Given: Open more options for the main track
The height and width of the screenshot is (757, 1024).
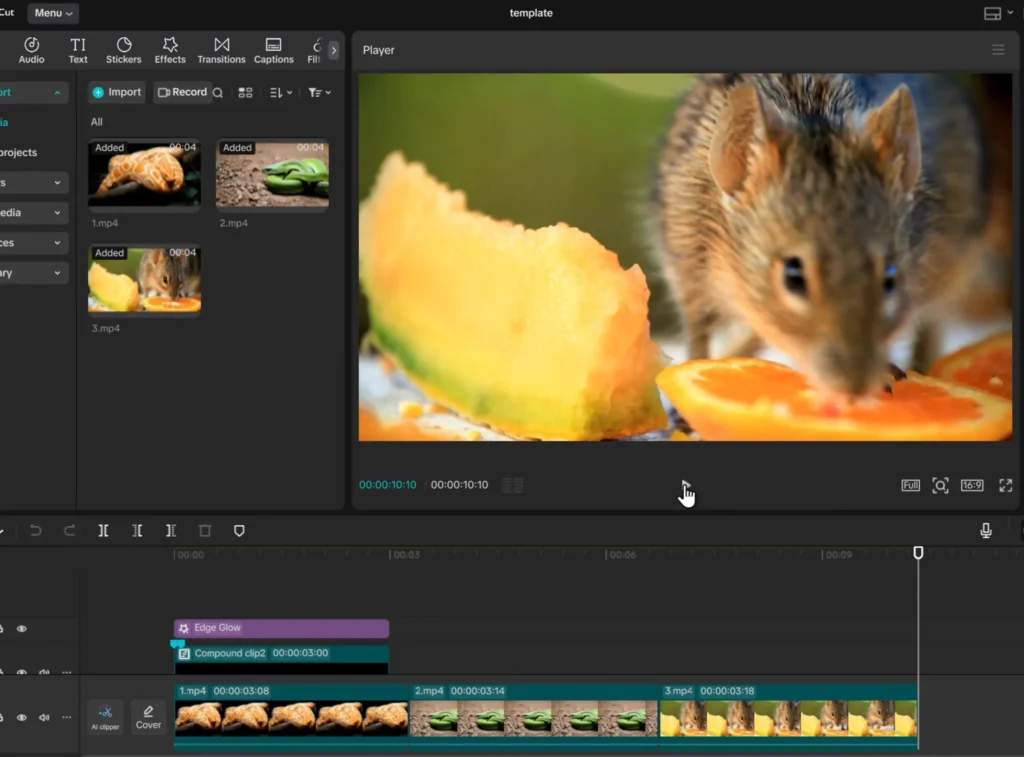Looking at the screenshot, I should point(67,717).
